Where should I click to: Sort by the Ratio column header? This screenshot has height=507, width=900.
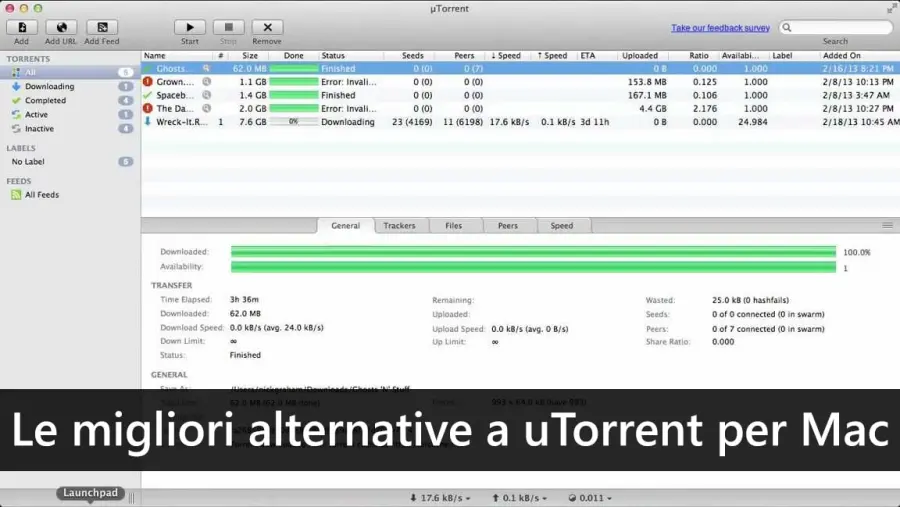pos(694,56)
